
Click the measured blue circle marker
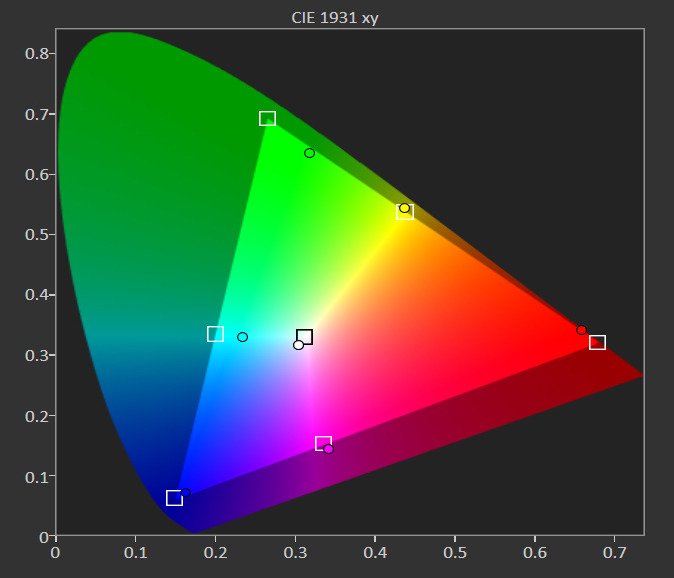coord(185,492)
